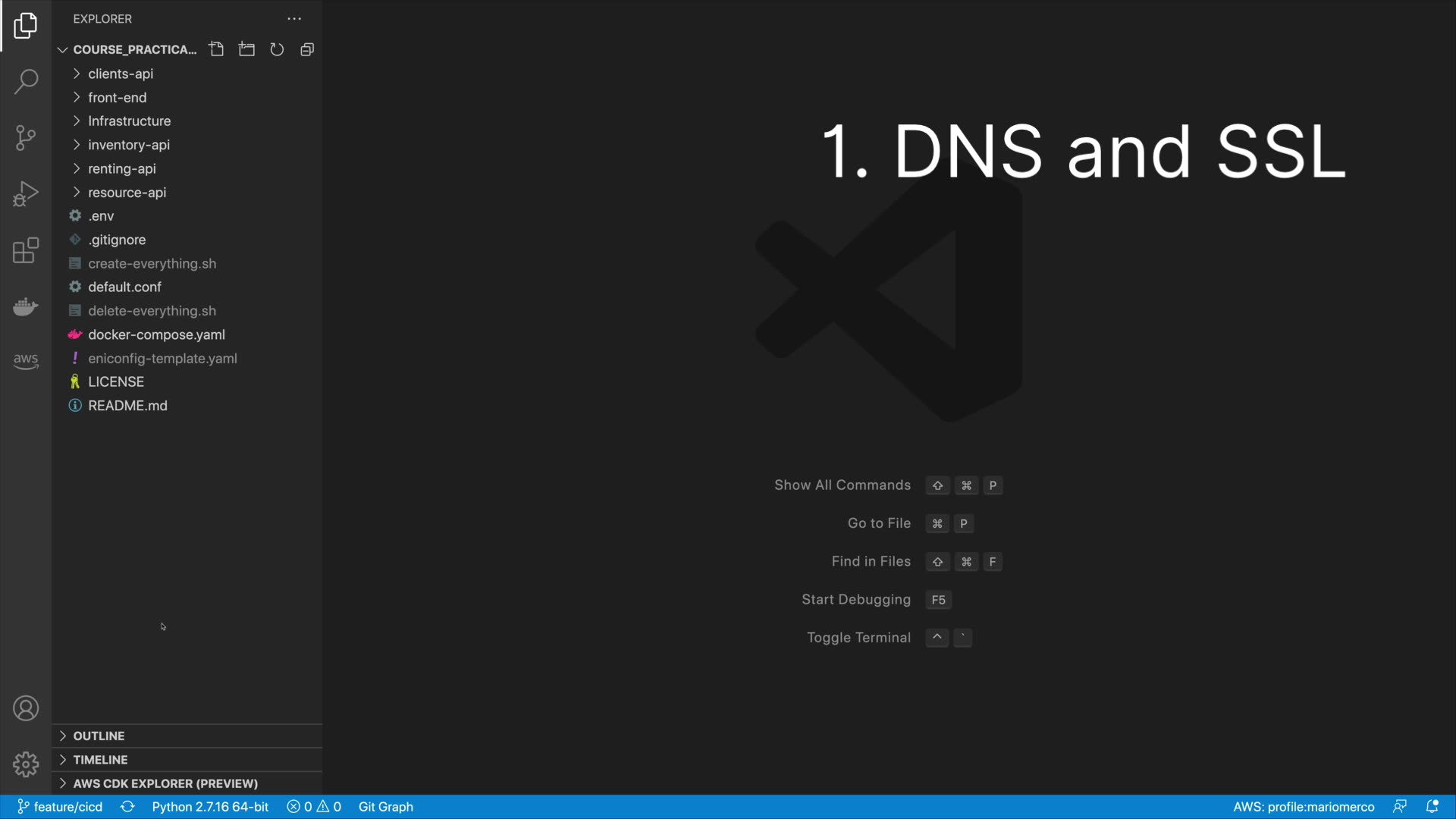Open Run and Debug view
Viewport: 1456px width, 819px height.
click(26, 194)
